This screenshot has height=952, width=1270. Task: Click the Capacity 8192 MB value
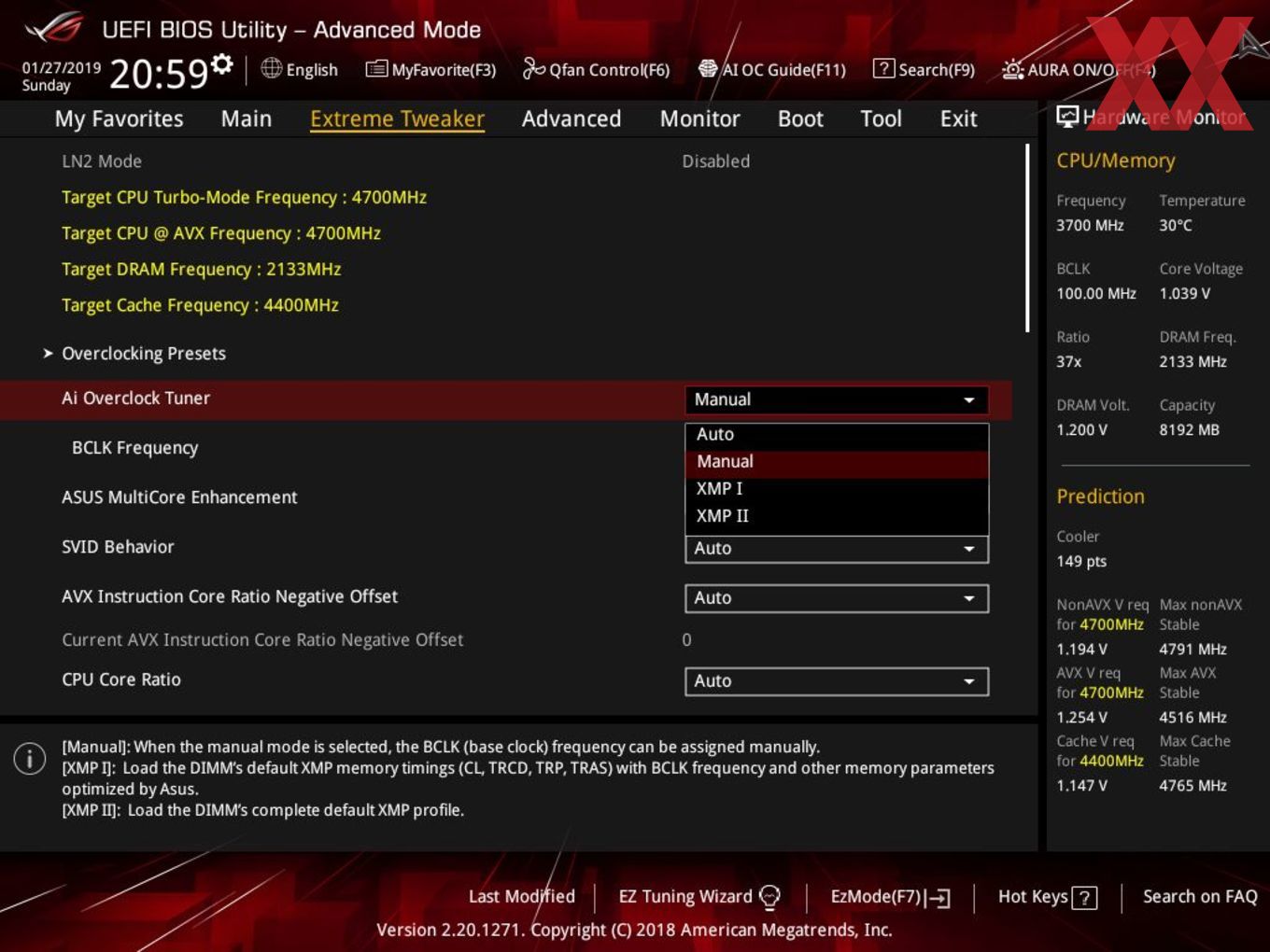pyautogui.click(x=1189, y=429)
